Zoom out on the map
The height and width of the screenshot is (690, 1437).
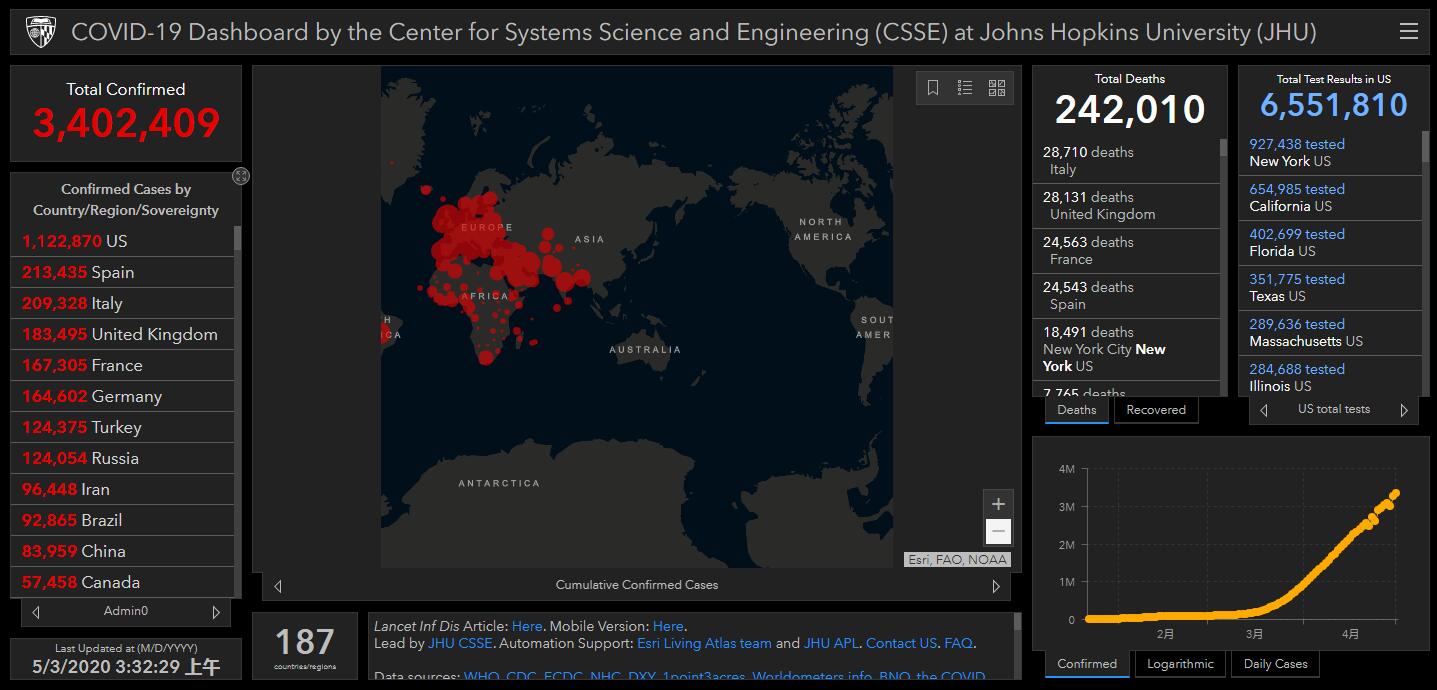tap(998, 531)
